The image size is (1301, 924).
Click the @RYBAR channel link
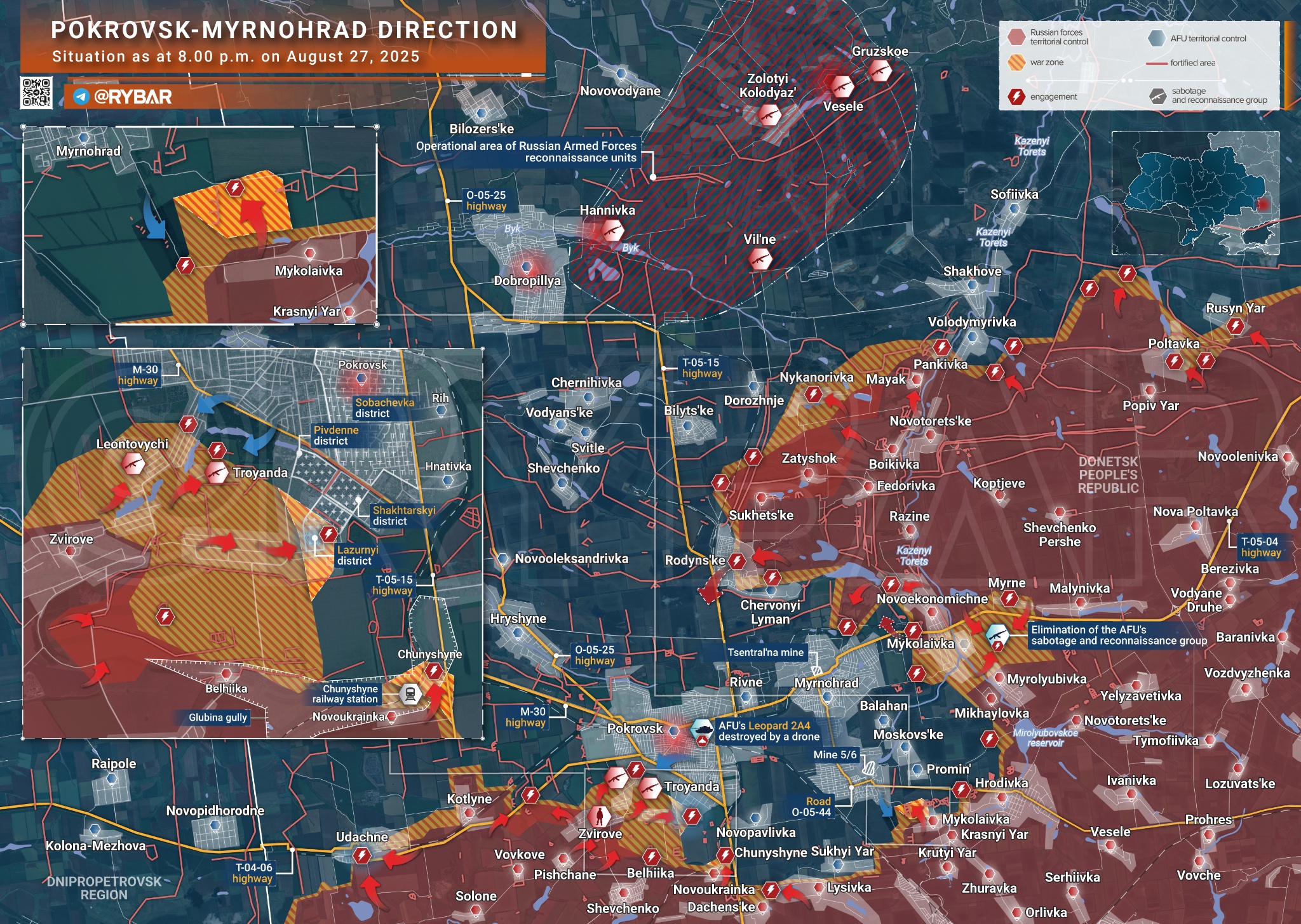coord(133,97)
